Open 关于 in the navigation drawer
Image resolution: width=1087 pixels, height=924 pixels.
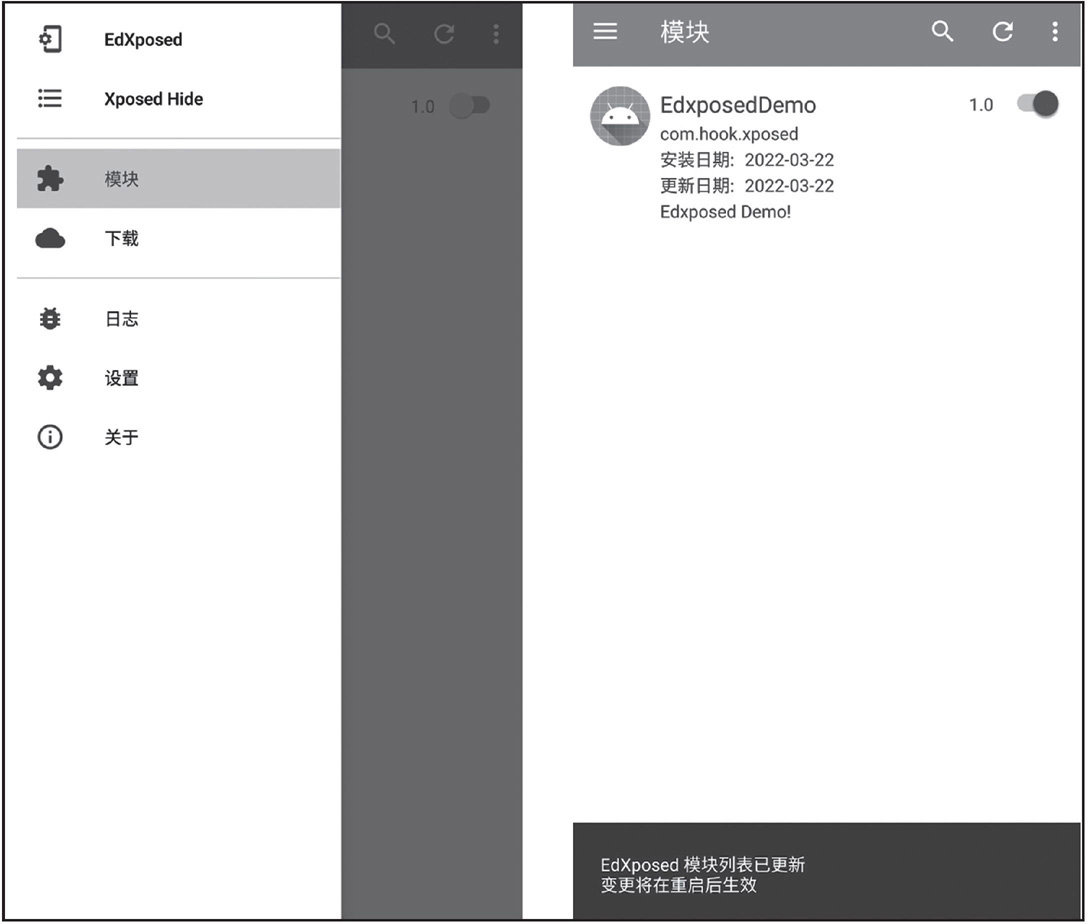[x=178, y=437]
